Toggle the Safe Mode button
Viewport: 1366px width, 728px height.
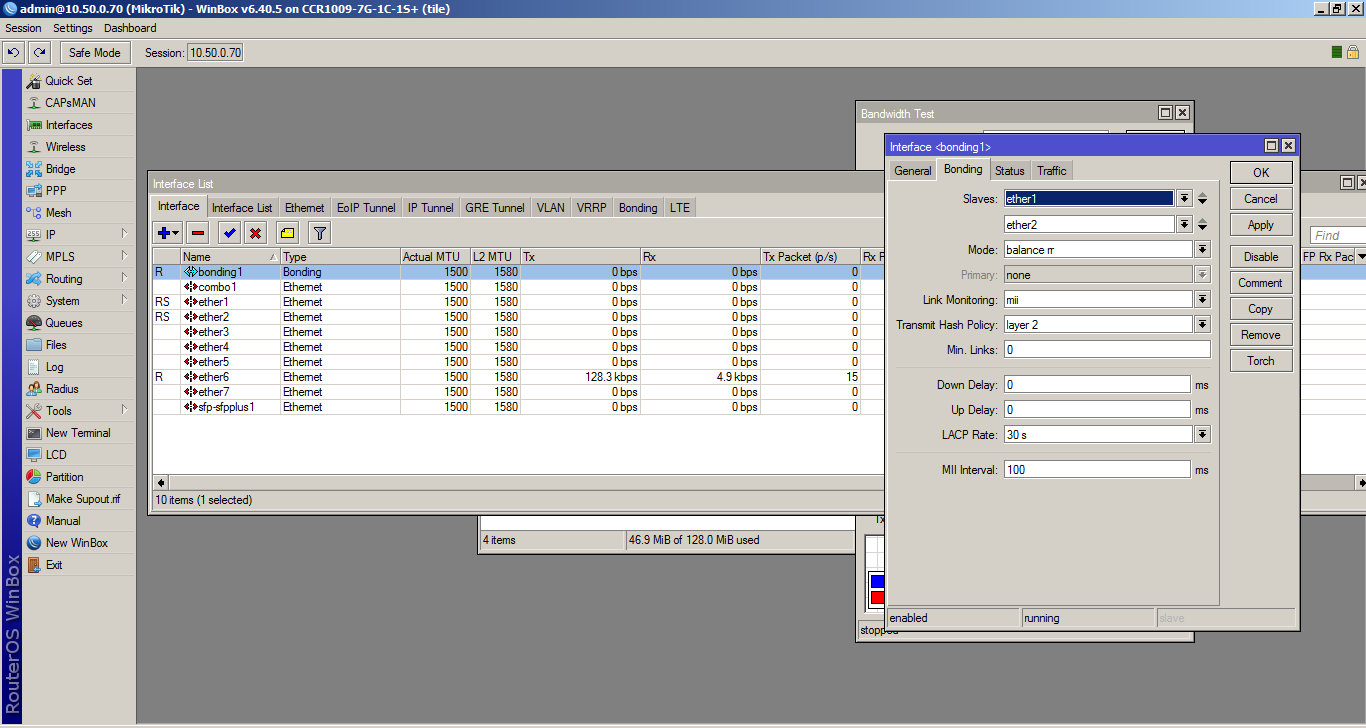click(95, 52)
